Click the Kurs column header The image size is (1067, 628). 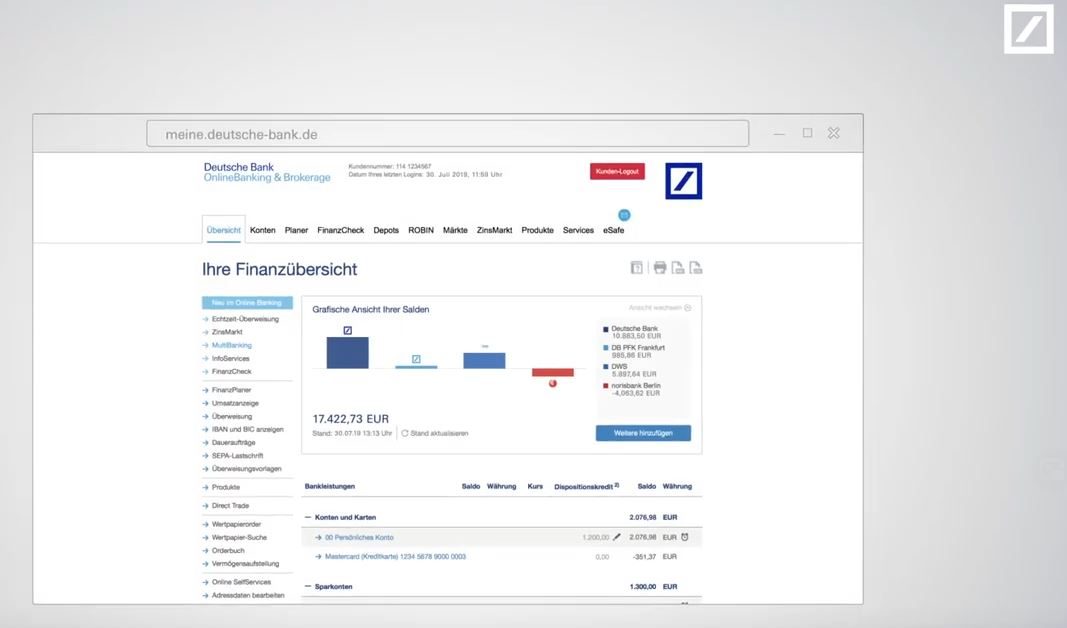[x=536, y=486]
